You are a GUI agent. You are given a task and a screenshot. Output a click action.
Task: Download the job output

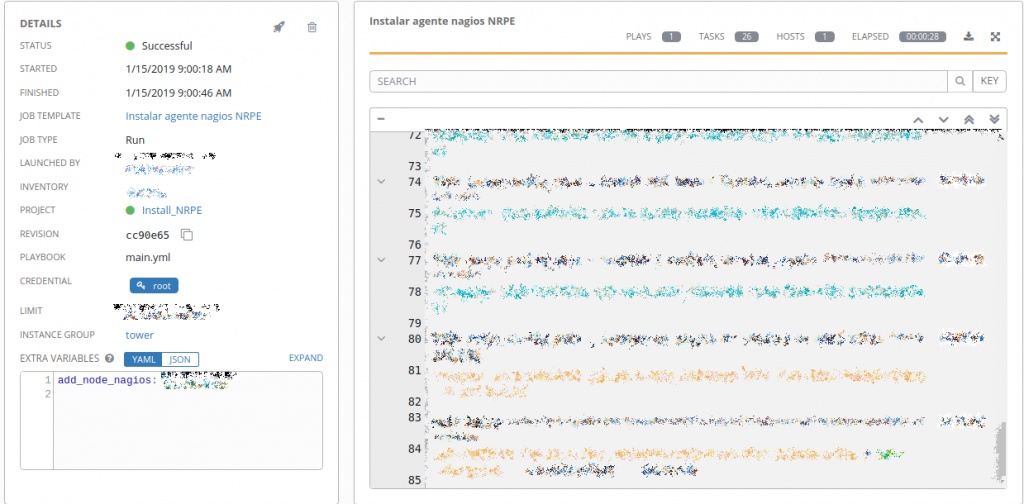(968, 37)
